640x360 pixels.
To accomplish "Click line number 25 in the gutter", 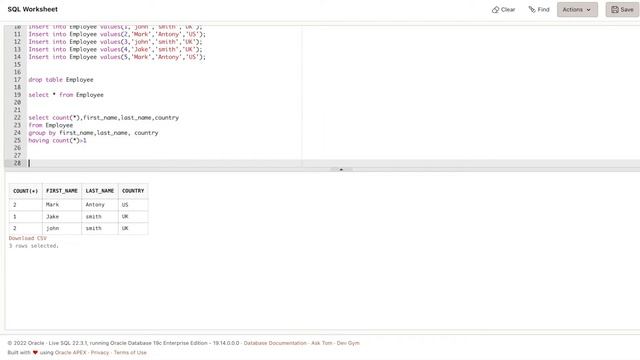I will coord(17,140).
